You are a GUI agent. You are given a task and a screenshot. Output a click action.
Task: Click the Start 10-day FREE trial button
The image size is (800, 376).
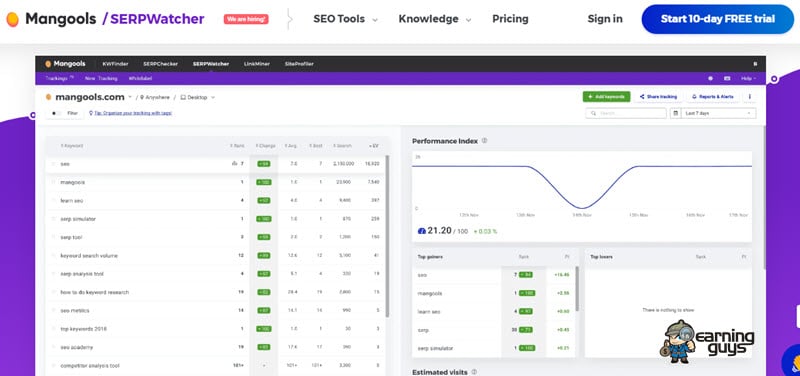(717, 19)
